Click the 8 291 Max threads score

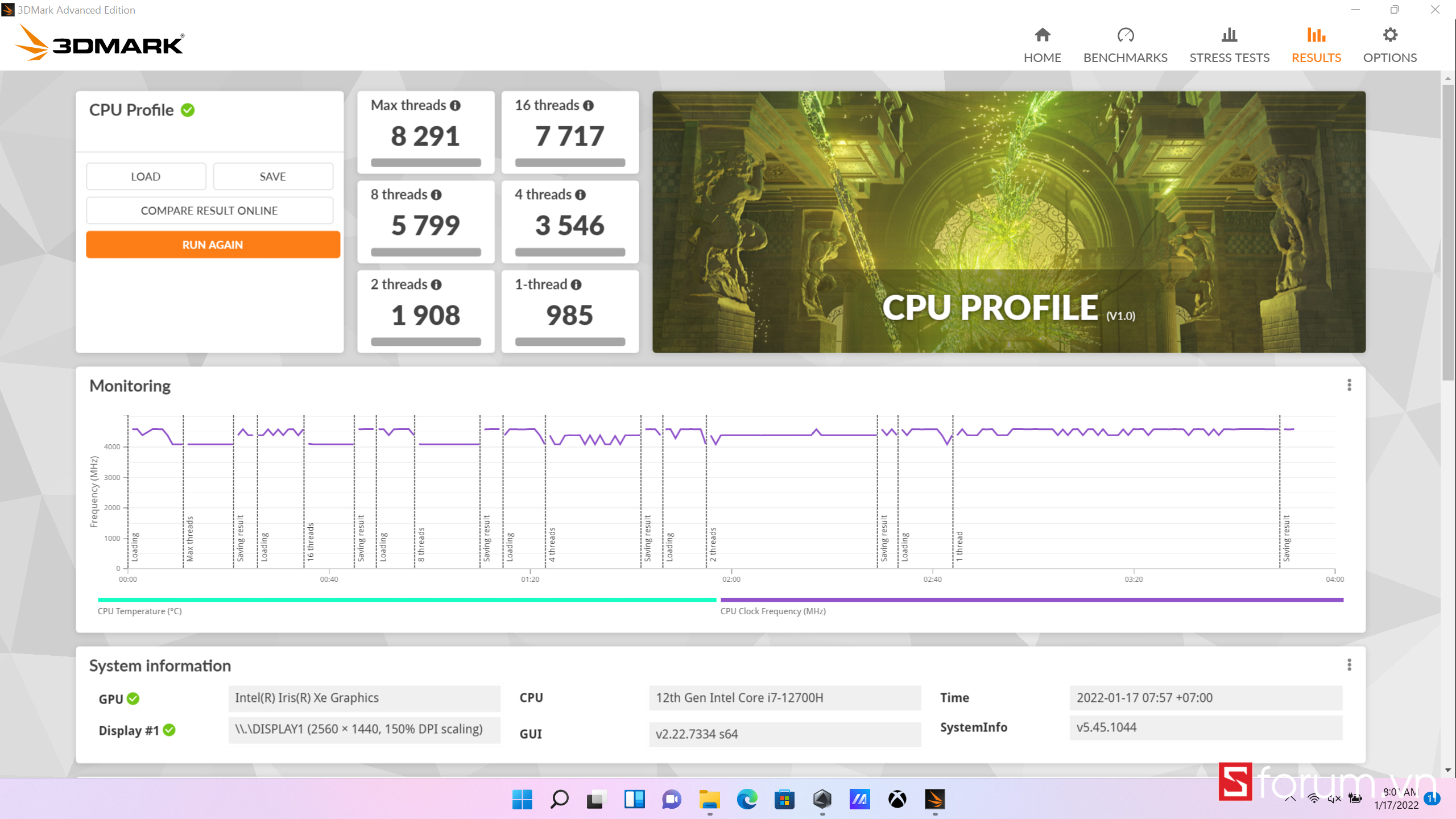425,136
